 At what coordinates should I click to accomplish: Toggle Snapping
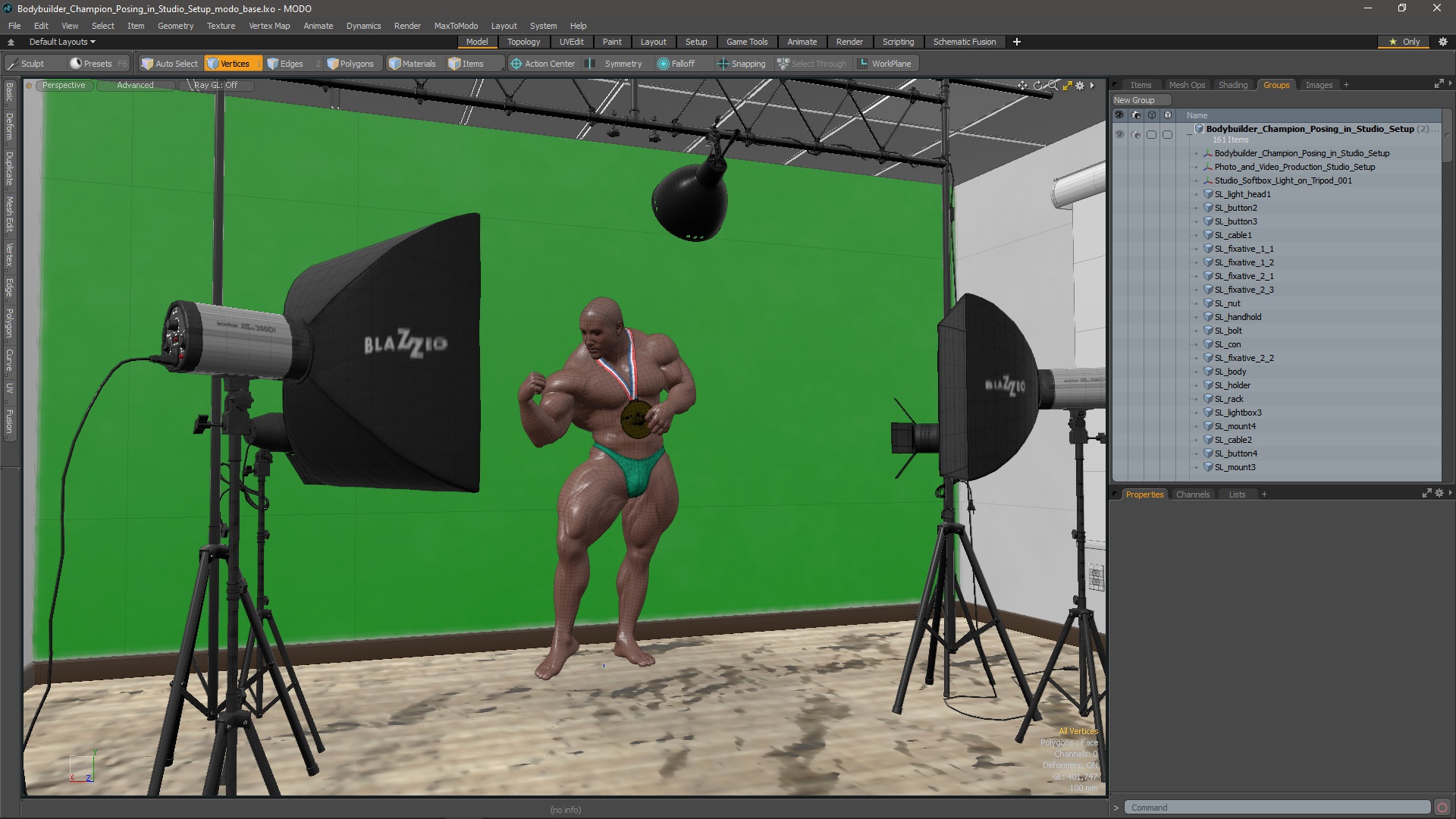(x=742, y=64)
